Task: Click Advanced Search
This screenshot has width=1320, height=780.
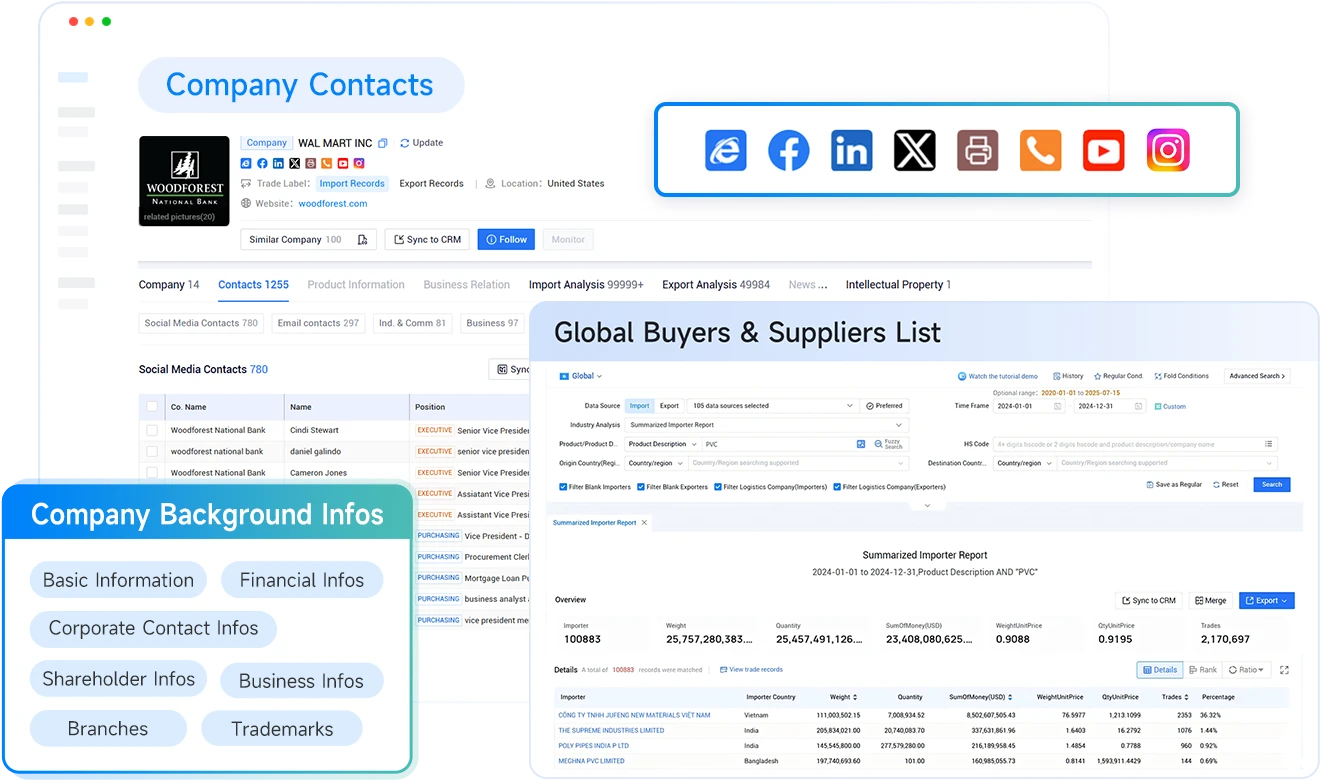Action: point(1257,376)
